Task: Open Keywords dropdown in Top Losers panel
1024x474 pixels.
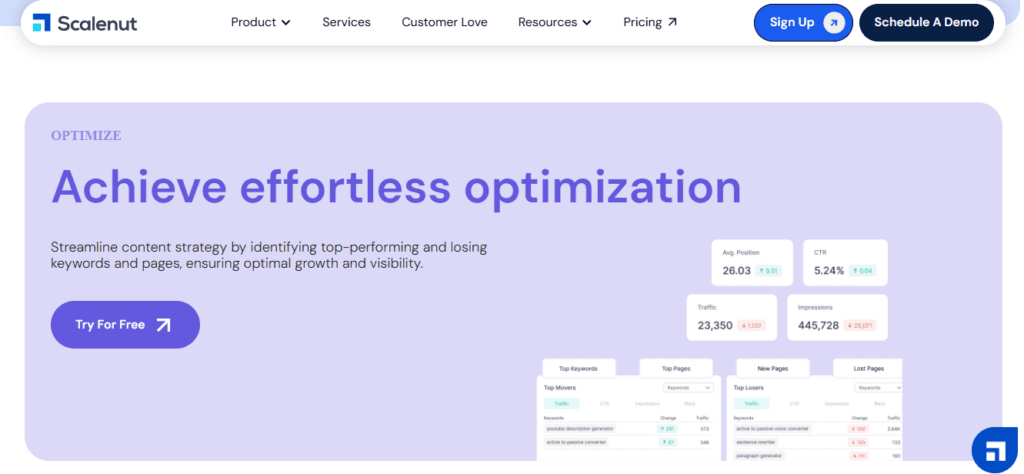Action: (880, 387)
